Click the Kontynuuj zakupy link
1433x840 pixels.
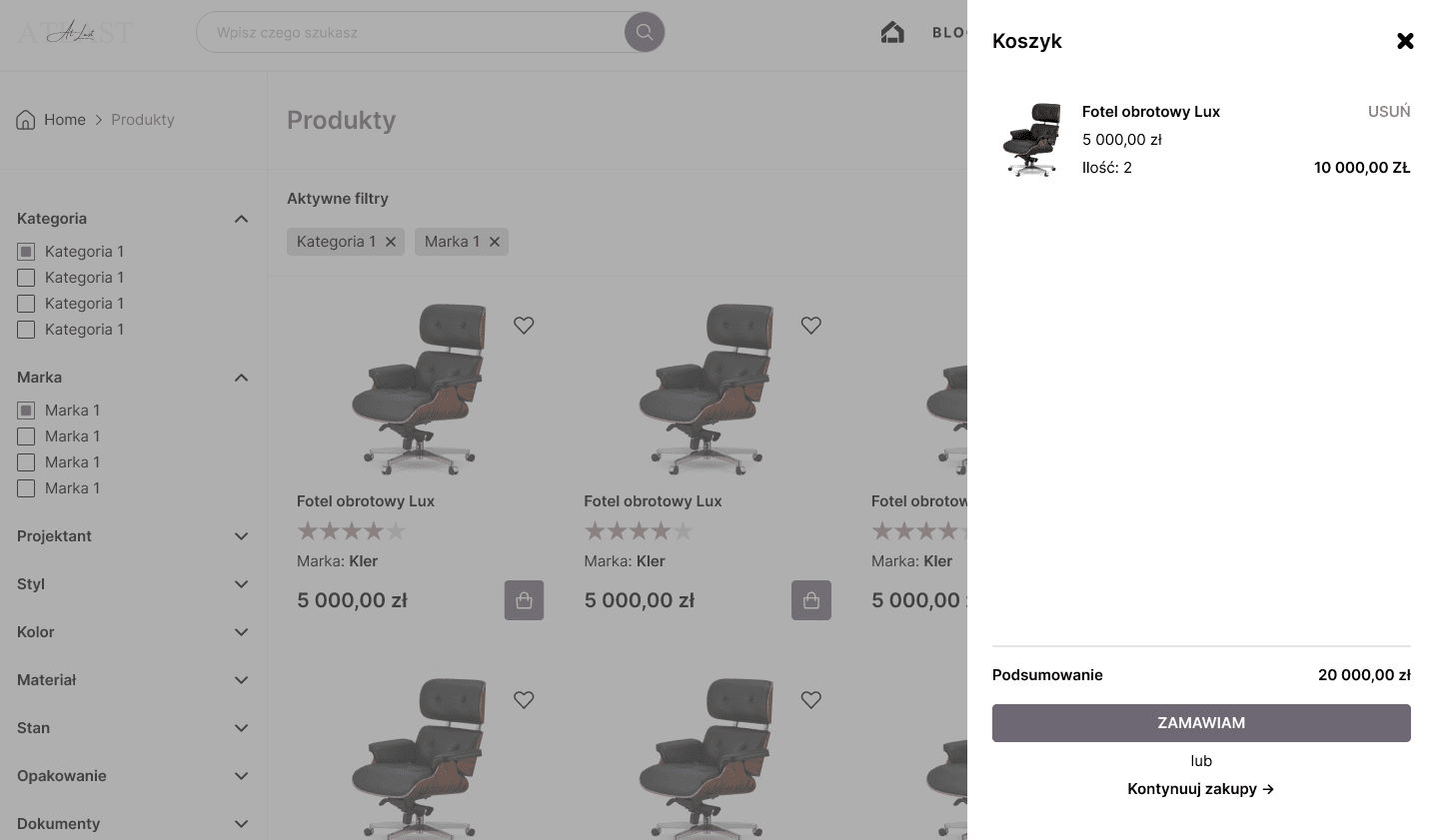pyautogui.click(x=1200, y=788)
